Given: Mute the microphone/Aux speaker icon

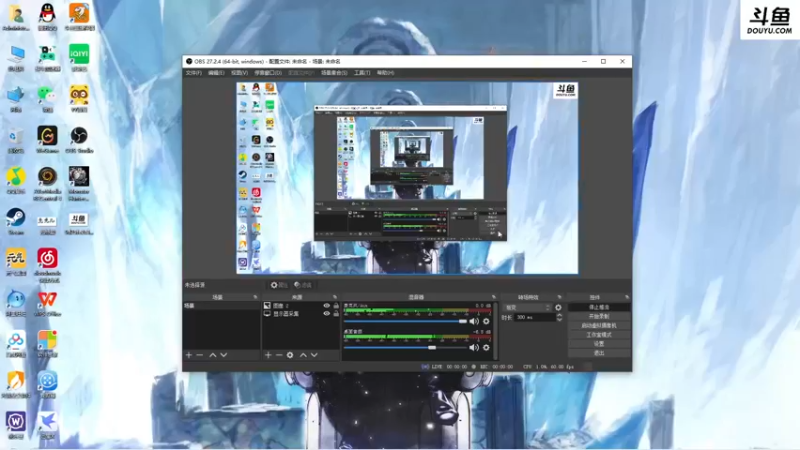Looking at the screenshot, I should pos(473,321).
